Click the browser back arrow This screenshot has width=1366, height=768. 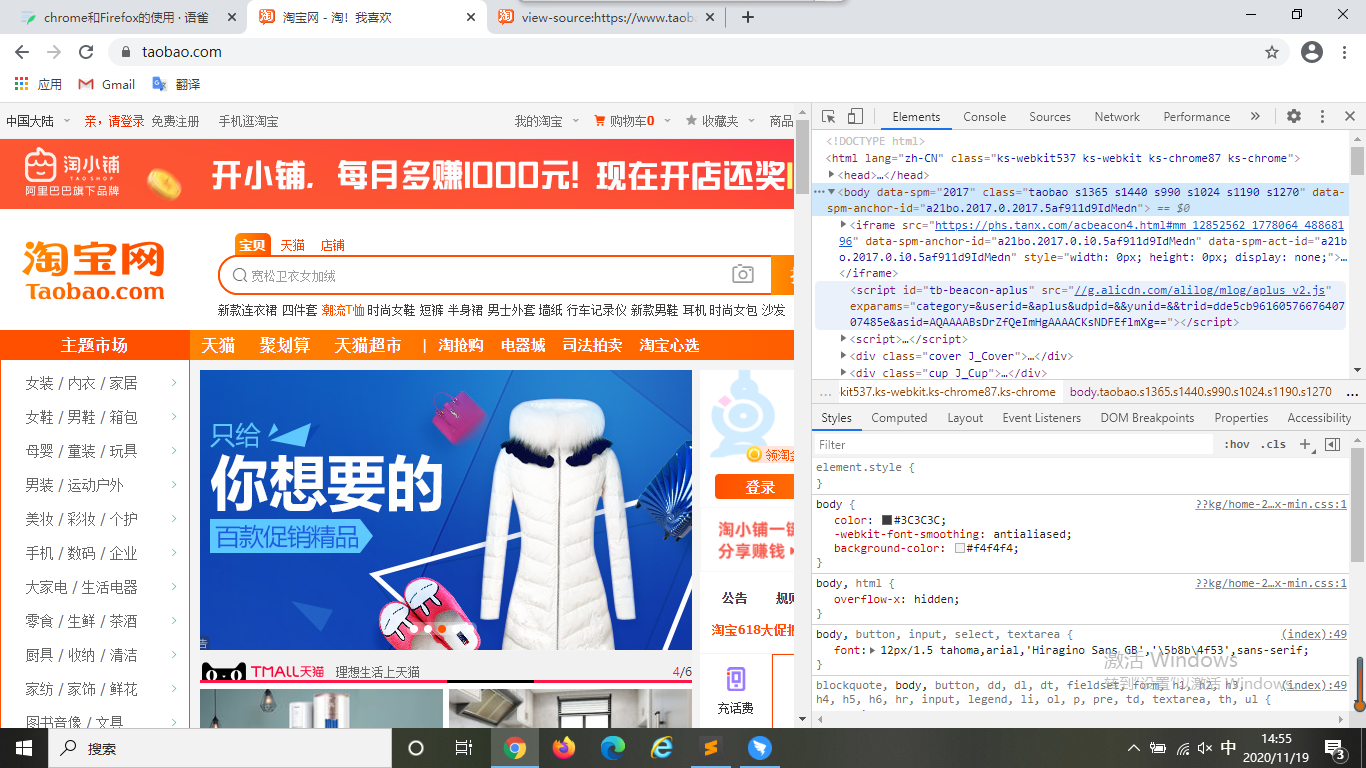[x=22, y=52]
